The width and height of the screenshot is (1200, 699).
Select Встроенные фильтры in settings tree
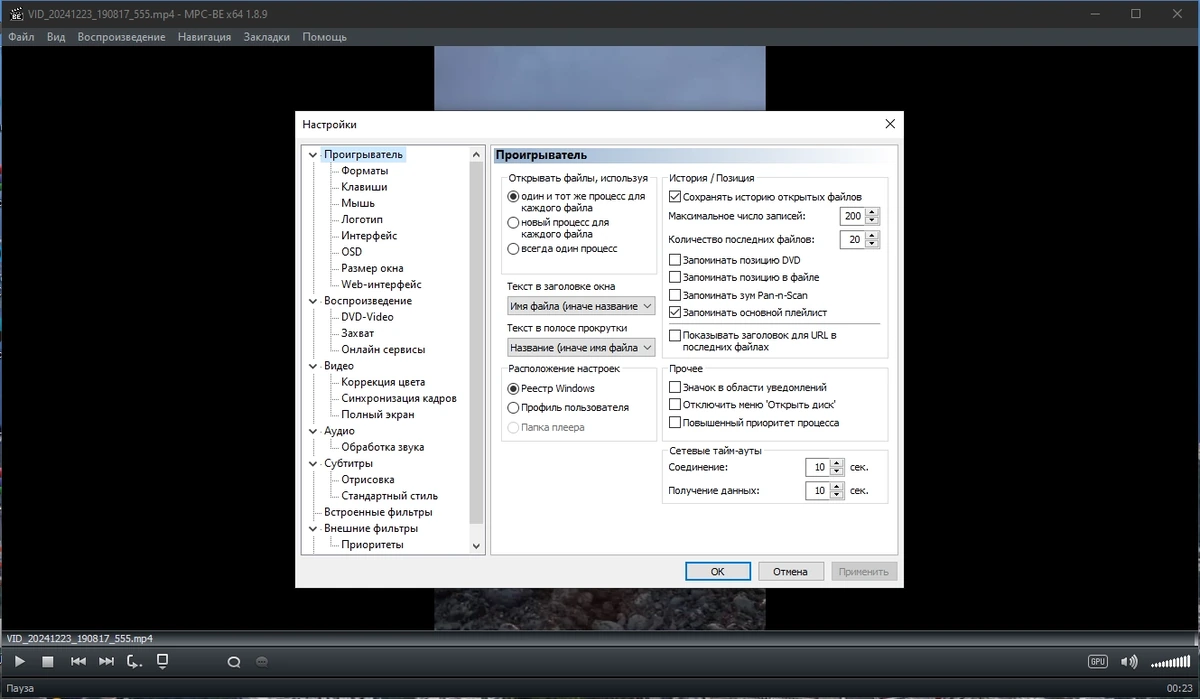click(378, 512)
